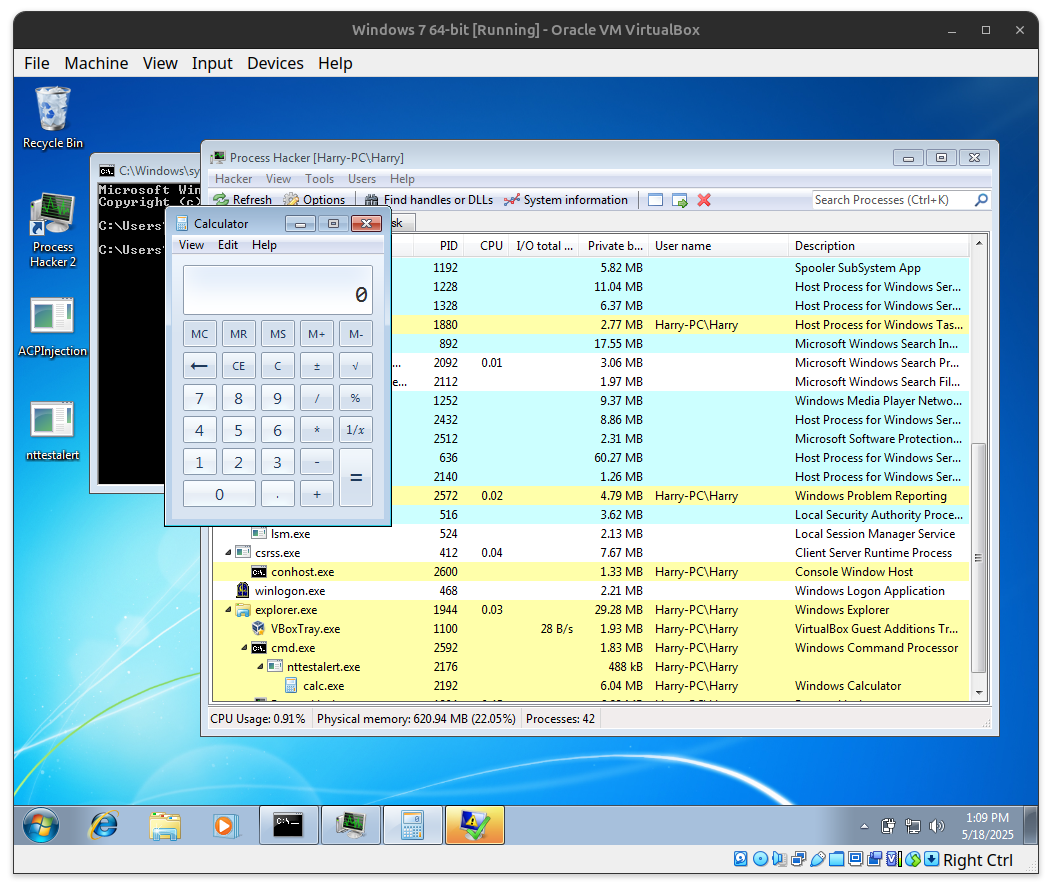Viewport: 1052px width, 890px height.
Task: Click Recycle Bin desktop icon
Action: pyautogui.click(x=52, y=117)
